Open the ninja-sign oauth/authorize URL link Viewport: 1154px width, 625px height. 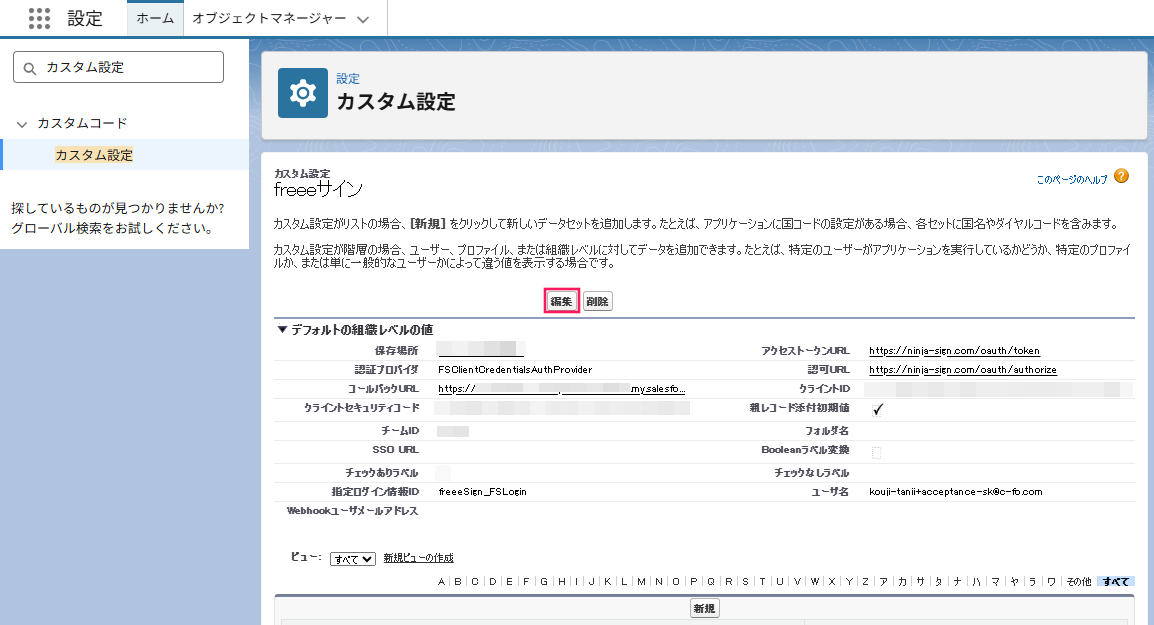963,370
